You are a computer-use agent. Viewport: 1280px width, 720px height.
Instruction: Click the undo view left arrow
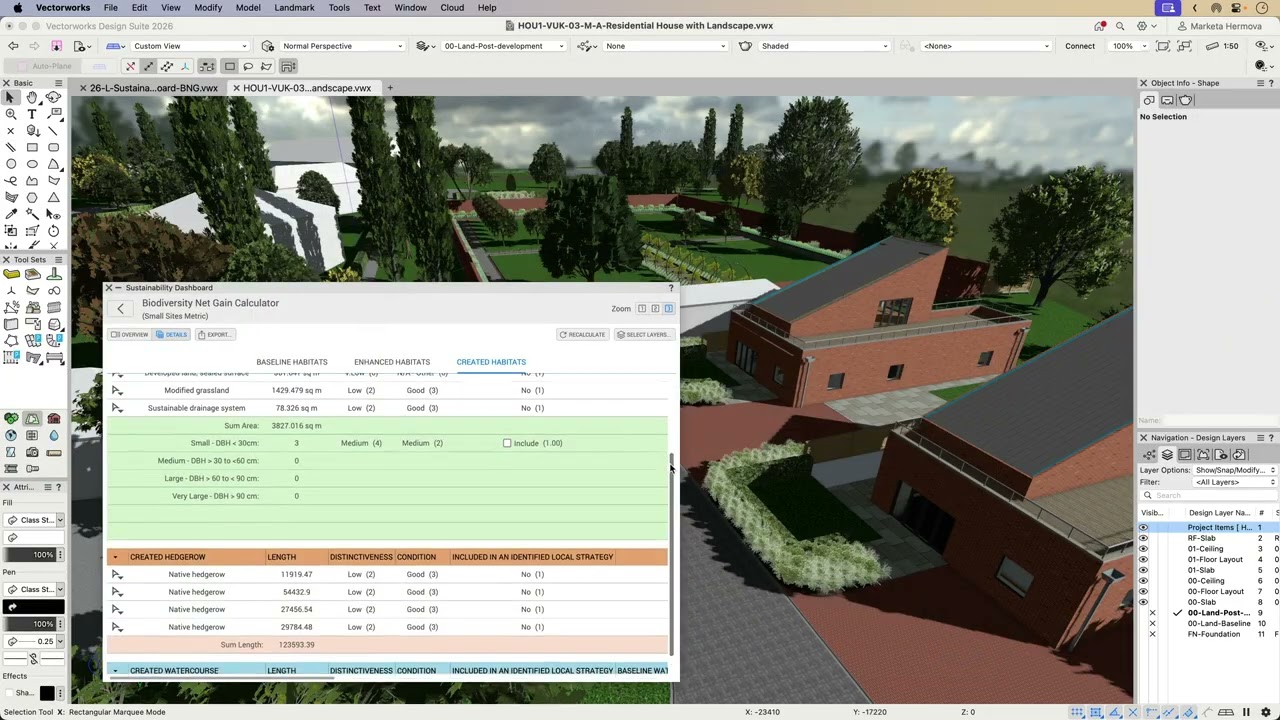pos(13,46)
